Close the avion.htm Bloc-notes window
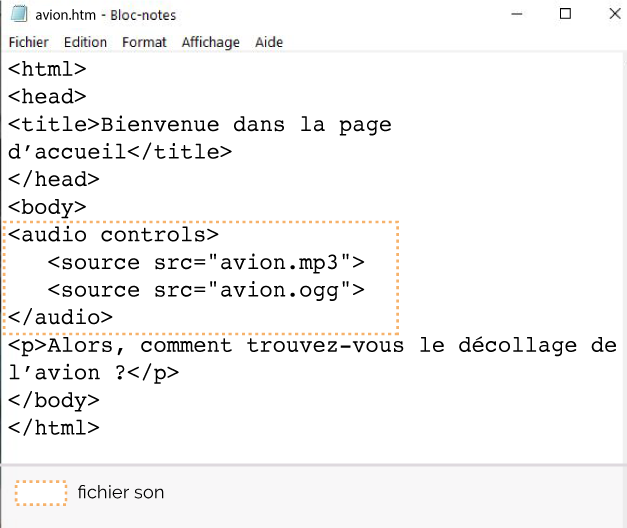 pyautogui.click(x=615, y=14)
